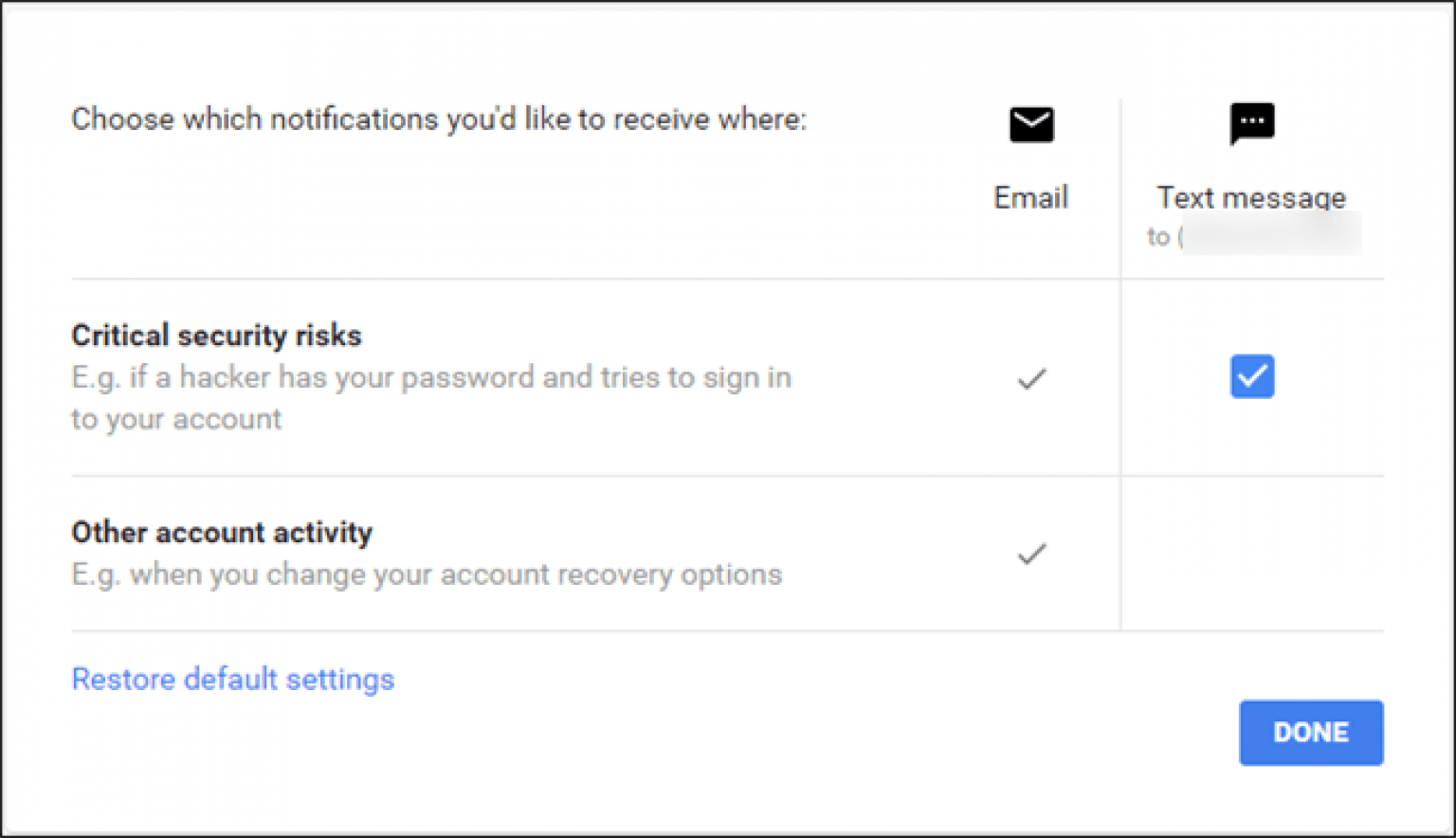Click 'to your account' description line

pos(176,419)
